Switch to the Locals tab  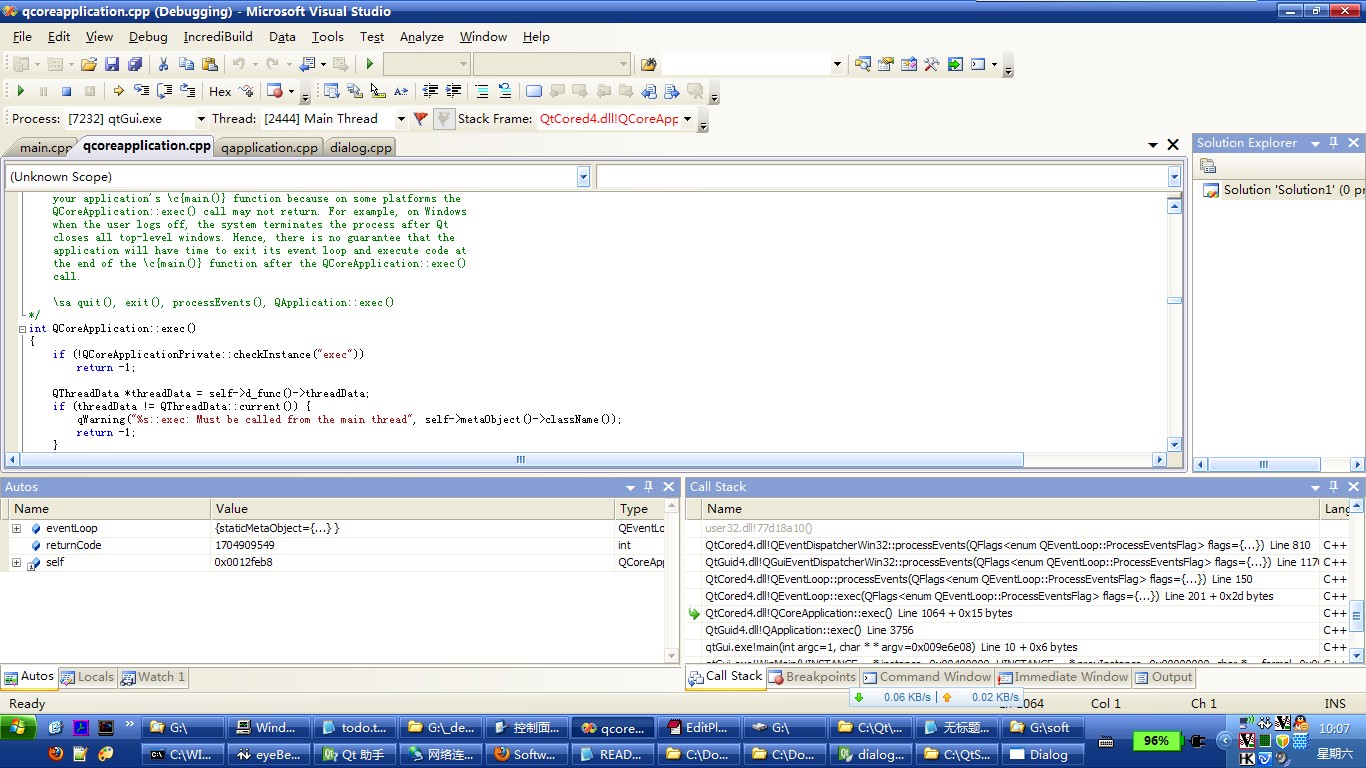coord(87,677)
